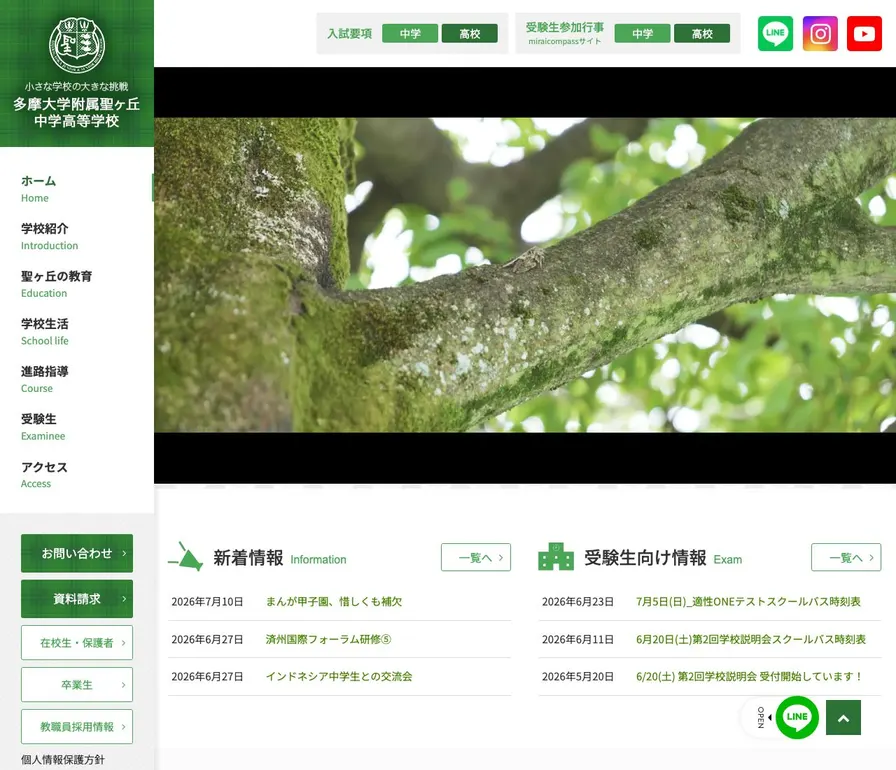Click 一覧へ button for 受験生向け情報

(846, 557)
